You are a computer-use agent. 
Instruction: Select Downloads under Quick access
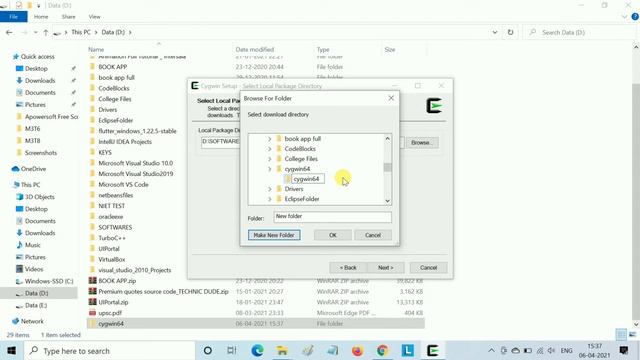pyautogui.click(x=40, y=81)
